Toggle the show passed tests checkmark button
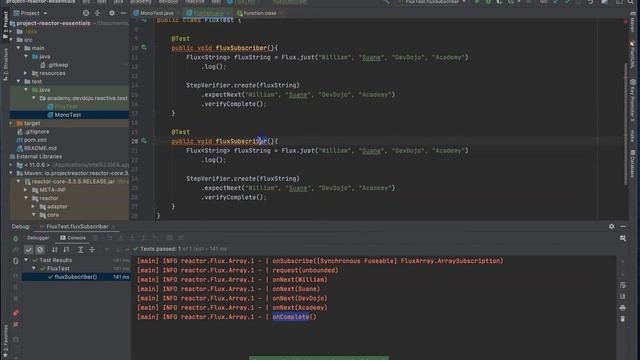 [28, 249]
